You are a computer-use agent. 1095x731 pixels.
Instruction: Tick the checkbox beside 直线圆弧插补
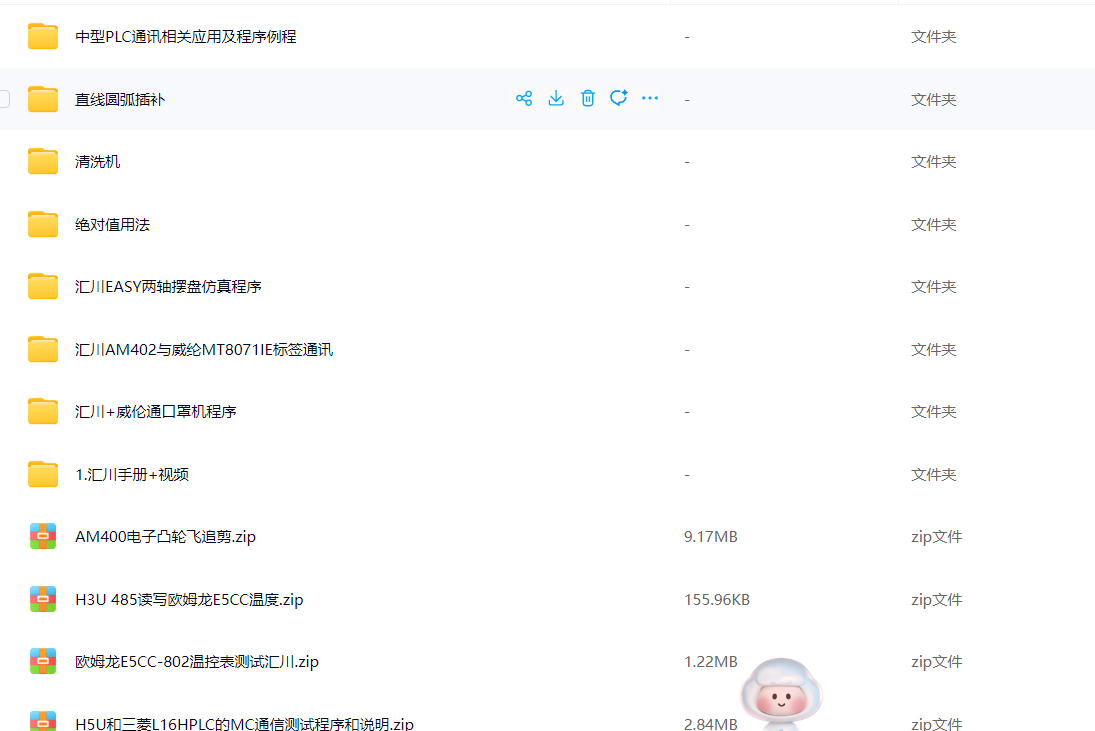tap(4, 99)
